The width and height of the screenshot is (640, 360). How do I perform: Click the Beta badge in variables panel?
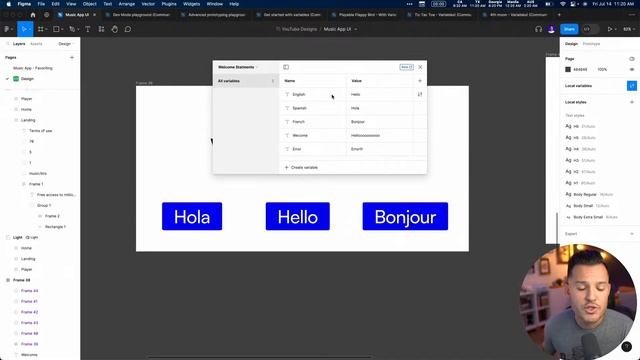[407, 67]
